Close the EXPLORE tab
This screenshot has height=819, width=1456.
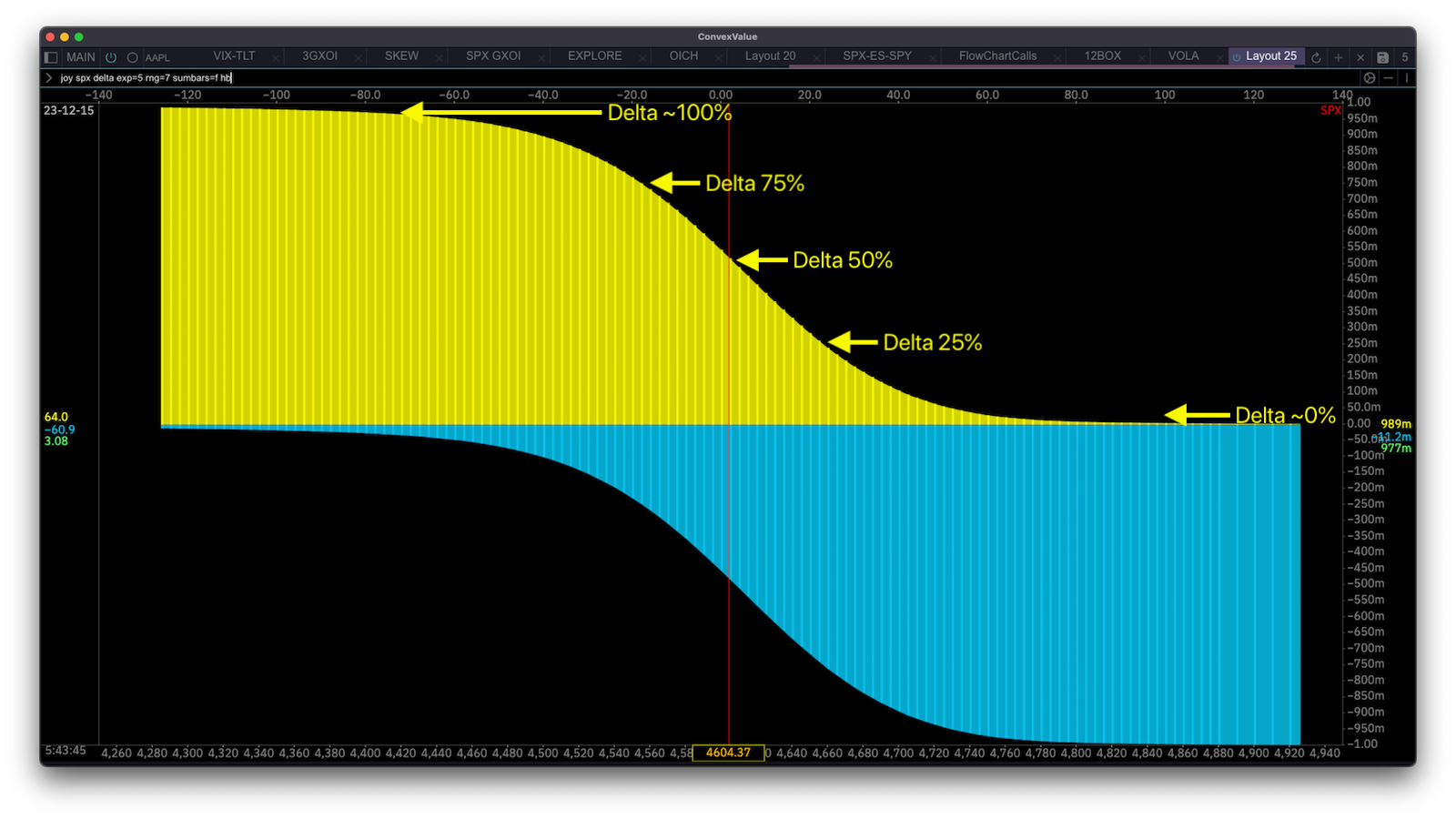(x=642, y=57)
